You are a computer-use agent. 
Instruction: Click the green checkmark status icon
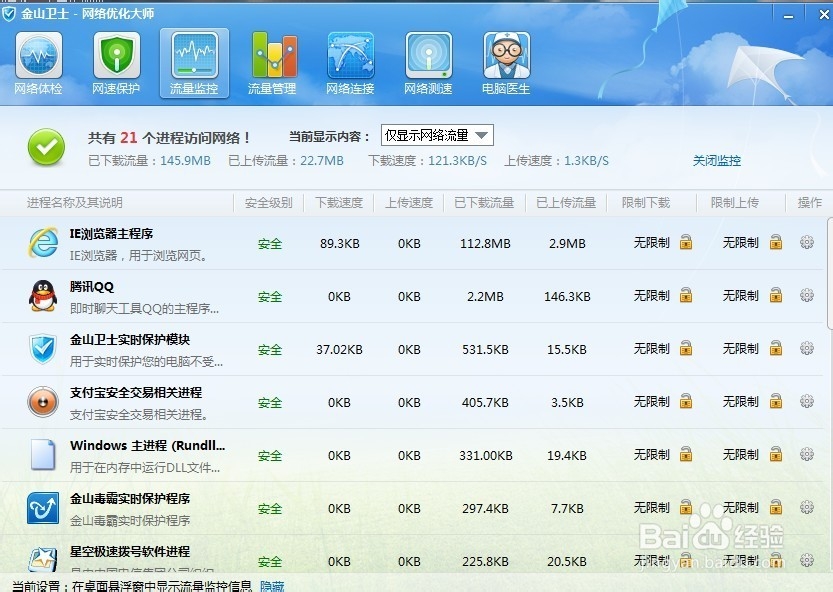point(46,147)
